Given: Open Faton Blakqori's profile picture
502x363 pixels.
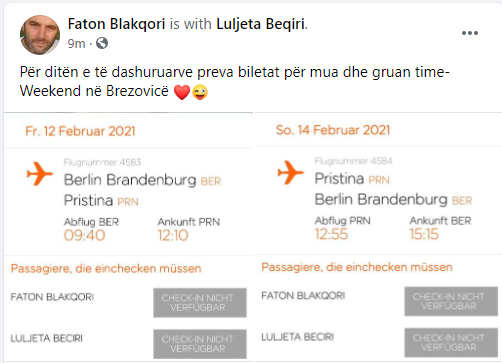Looking at the screenshot, I should tap(40, 35).
